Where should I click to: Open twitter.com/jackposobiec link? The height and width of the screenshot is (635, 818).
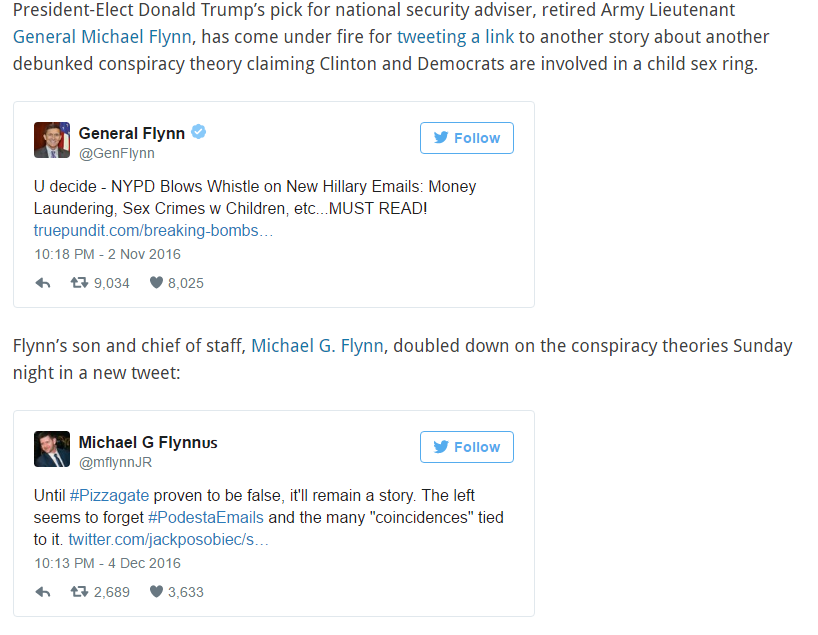coord(168,540)
